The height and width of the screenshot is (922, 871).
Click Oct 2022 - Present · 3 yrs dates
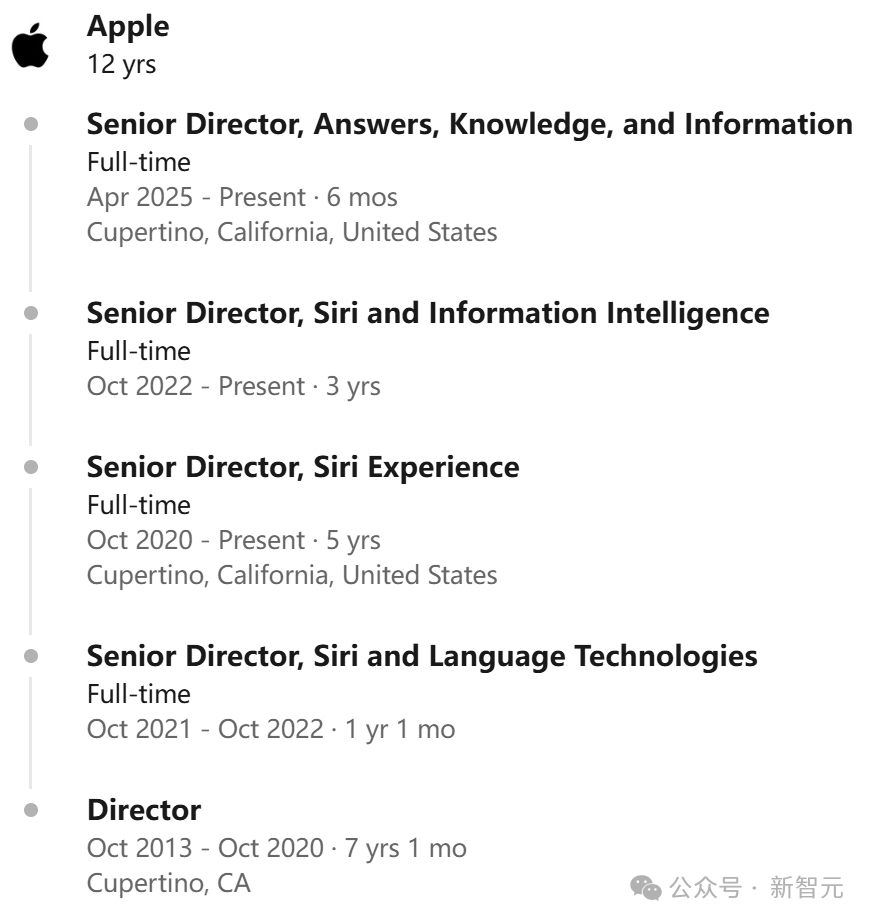[x=233, y=386]
